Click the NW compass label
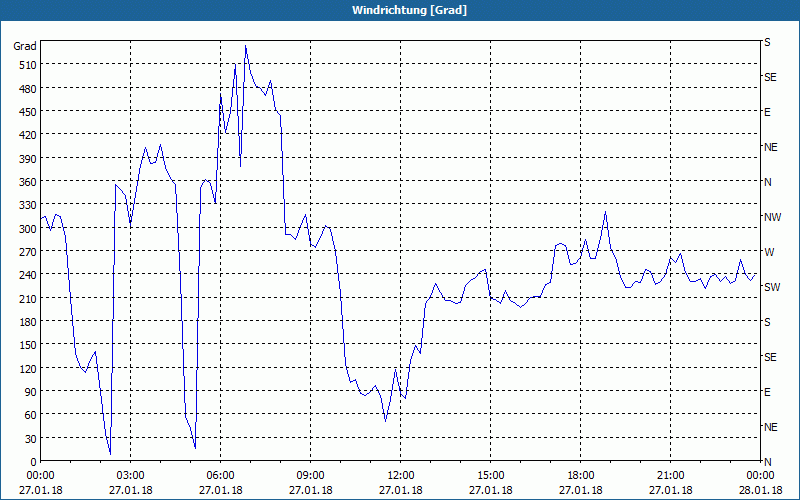This screenshot has height=500, width=800. (772, 217)
